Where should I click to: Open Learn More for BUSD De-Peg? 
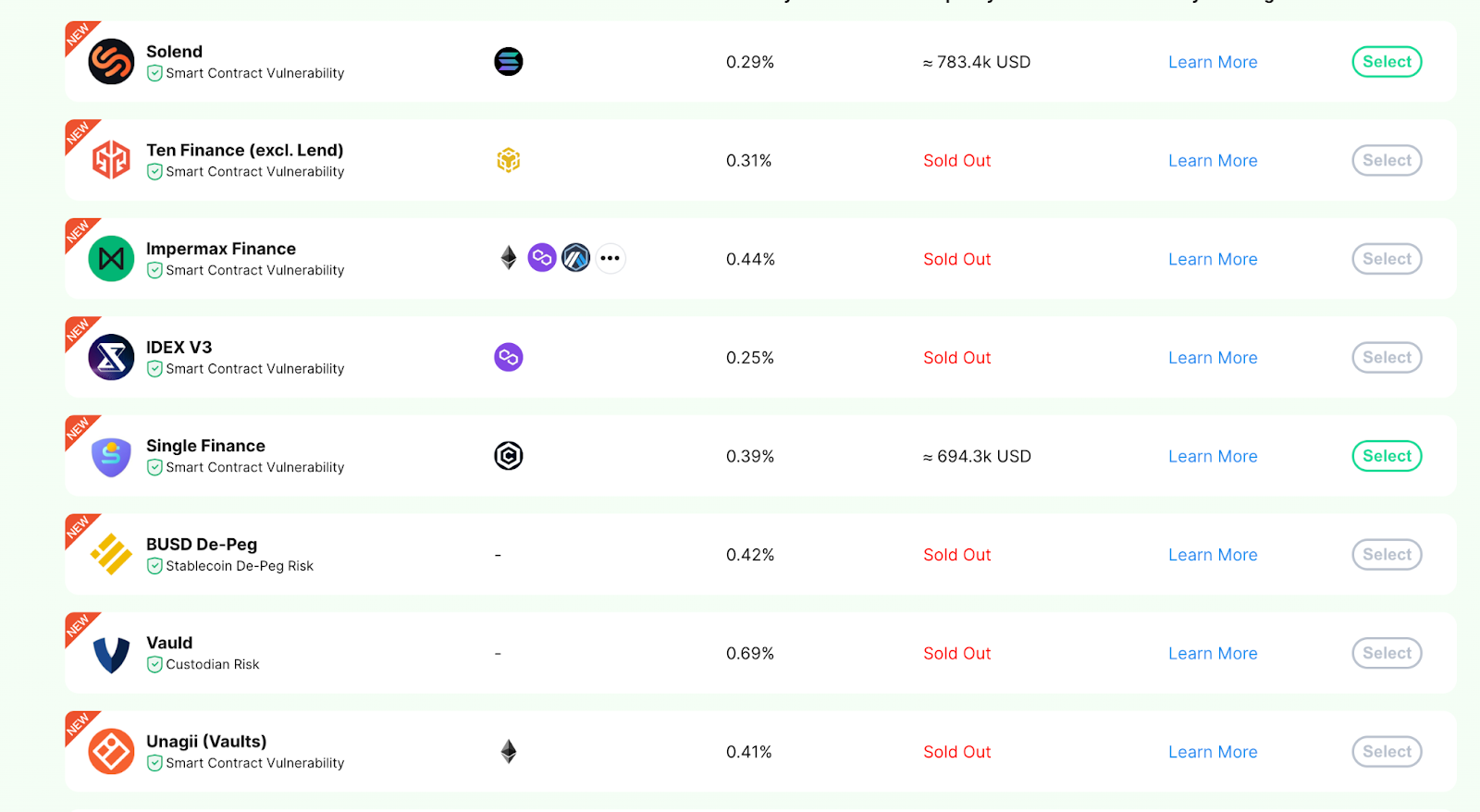1213,555
